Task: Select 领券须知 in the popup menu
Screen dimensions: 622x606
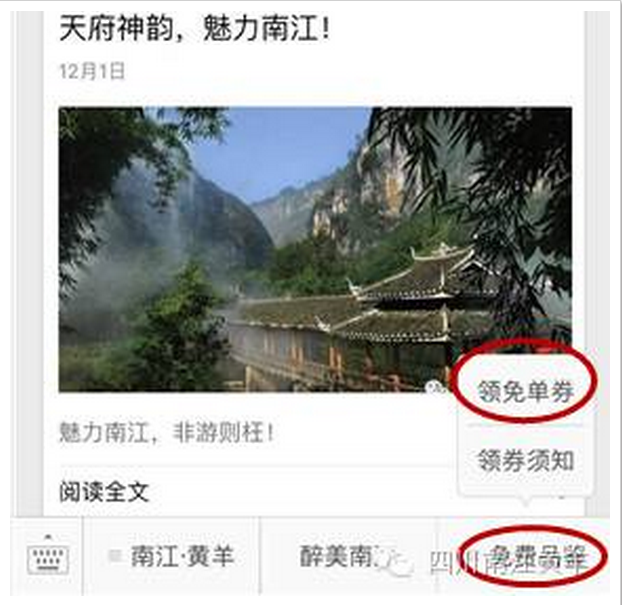Action: click(525, 460)
